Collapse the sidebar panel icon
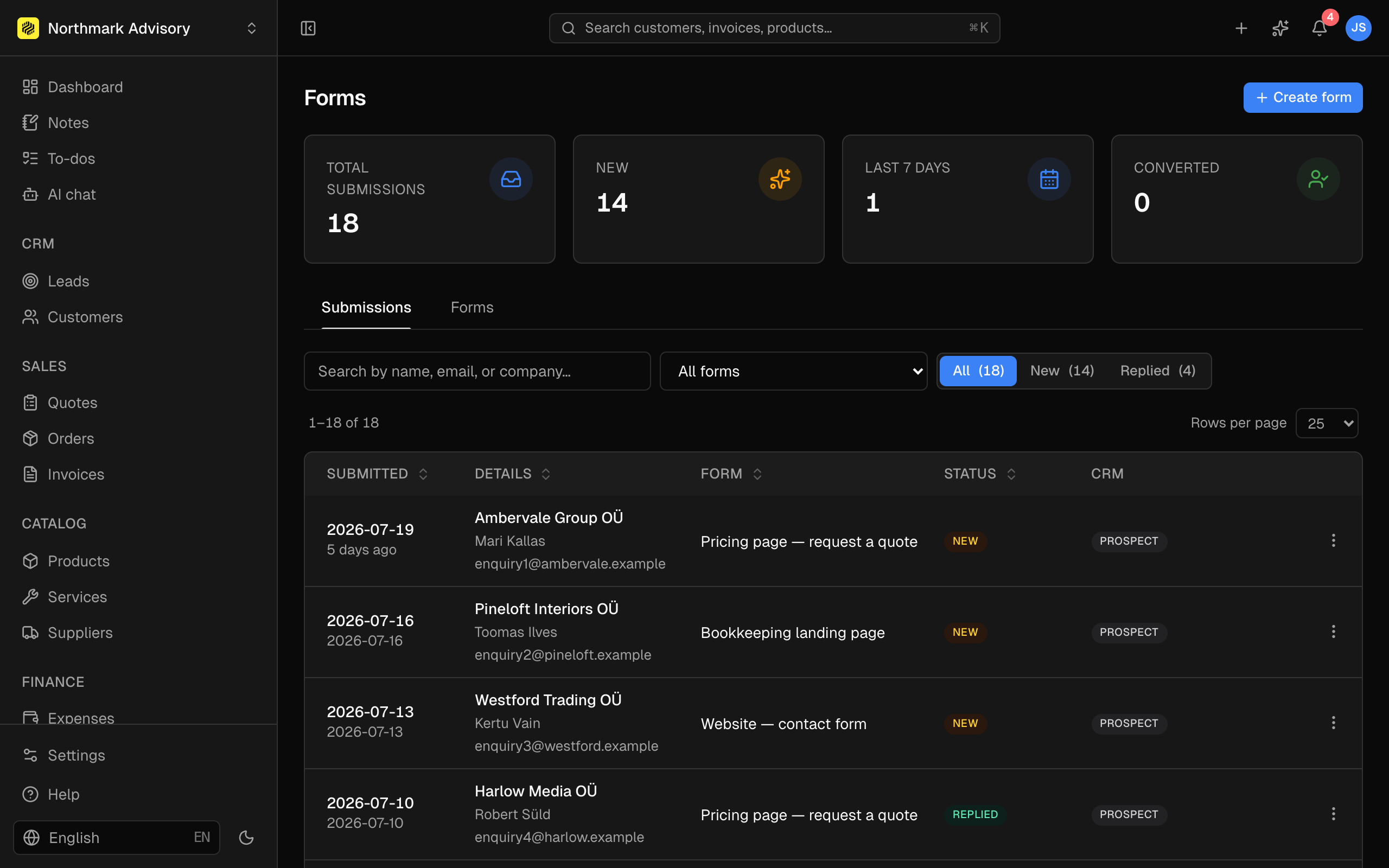Image resolution: width=1389 pixels, height=868 pixels. point(308,28)
